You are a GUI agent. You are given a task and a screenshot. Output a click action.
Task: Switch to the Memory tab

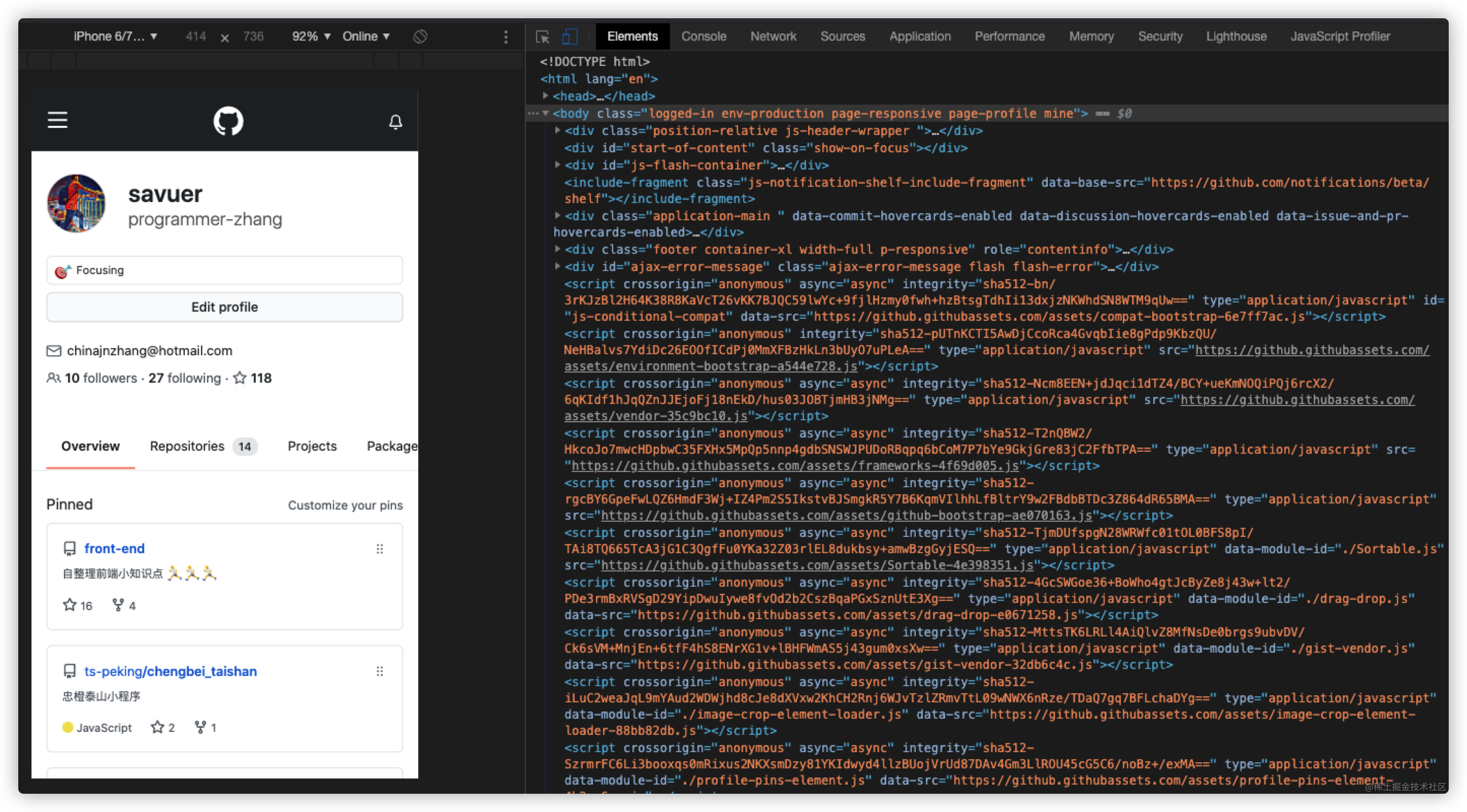coord(1091,37)
